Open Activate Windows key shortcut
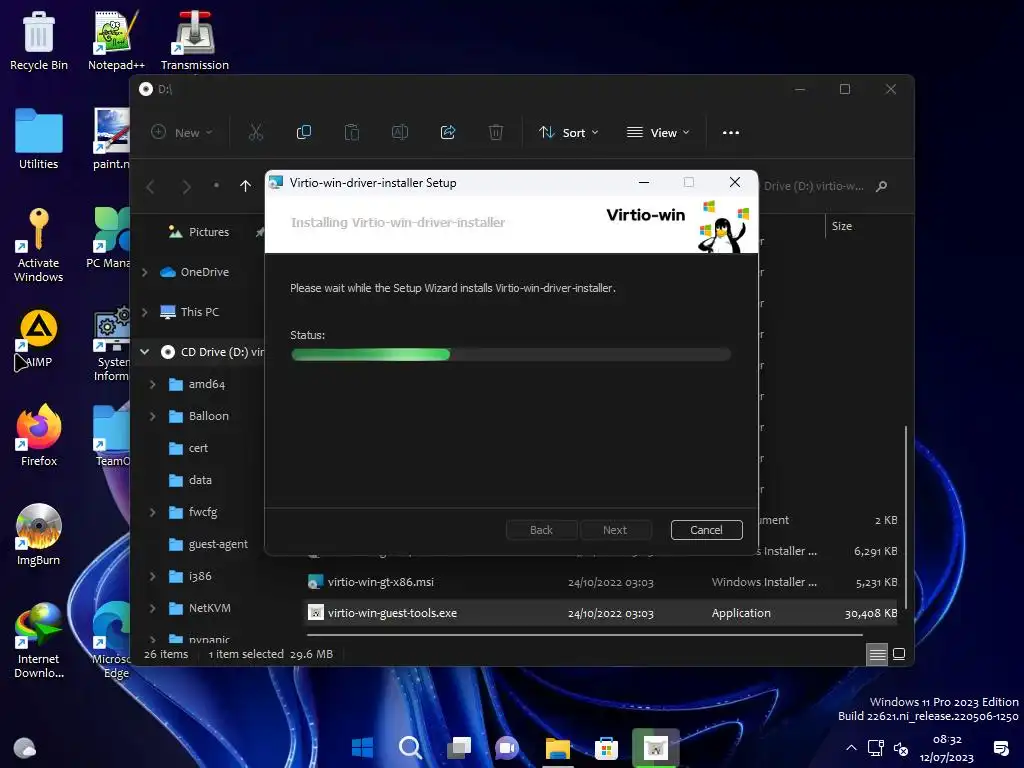The width and height of the screenshot is (1024, 768). [x=39, y=245]
